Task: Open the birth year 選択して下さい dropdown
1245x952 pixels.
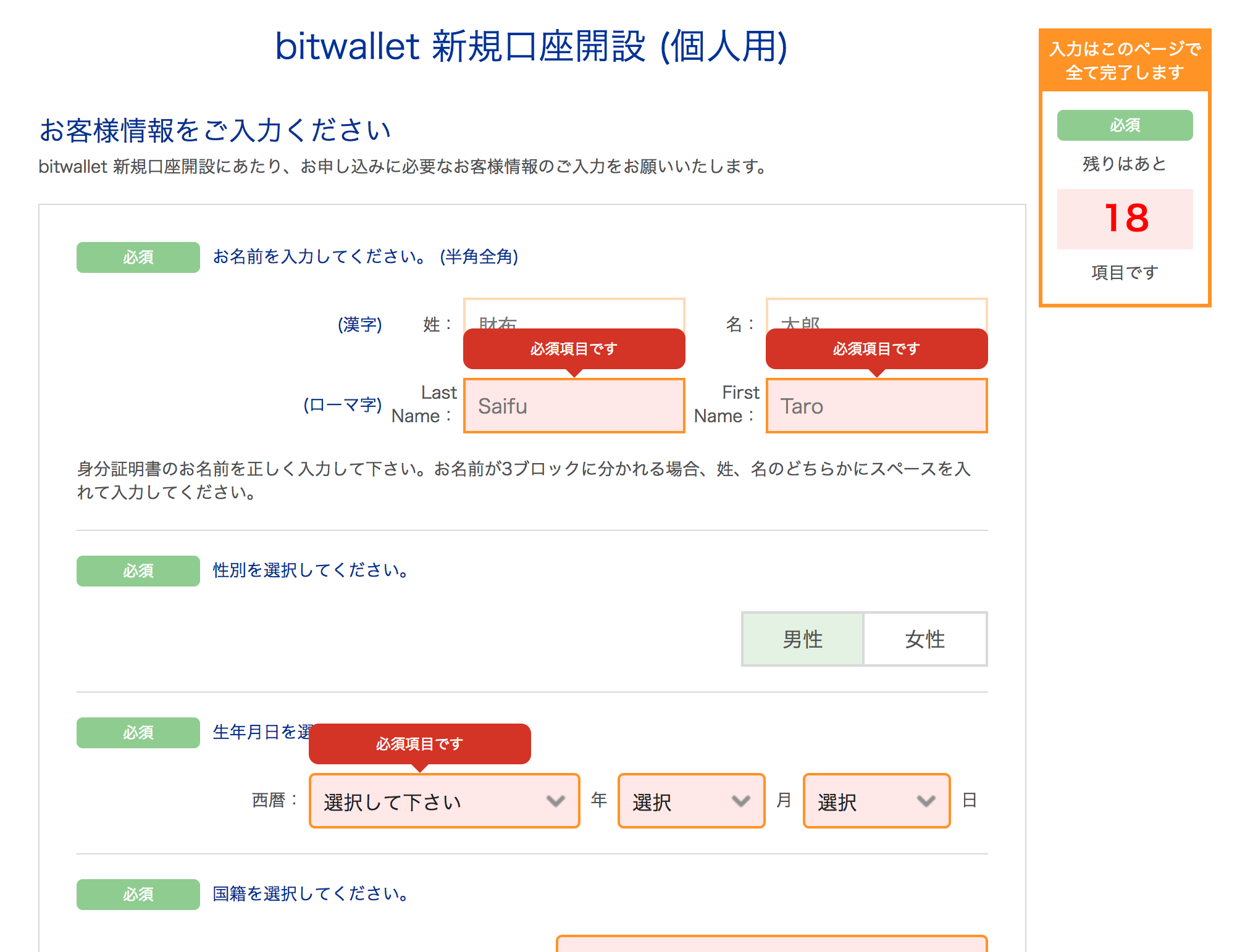Action: click(x=444, y=801)
